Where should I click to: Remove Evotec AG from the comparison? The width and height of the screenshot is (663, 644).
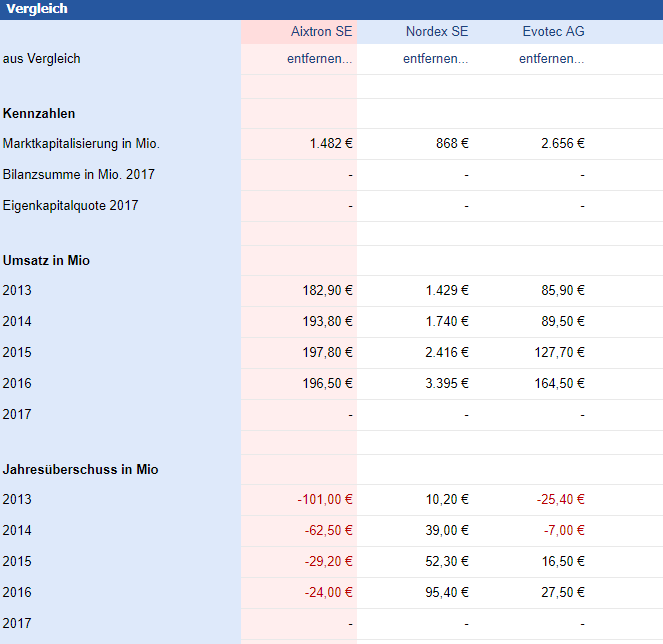[552, 58]
